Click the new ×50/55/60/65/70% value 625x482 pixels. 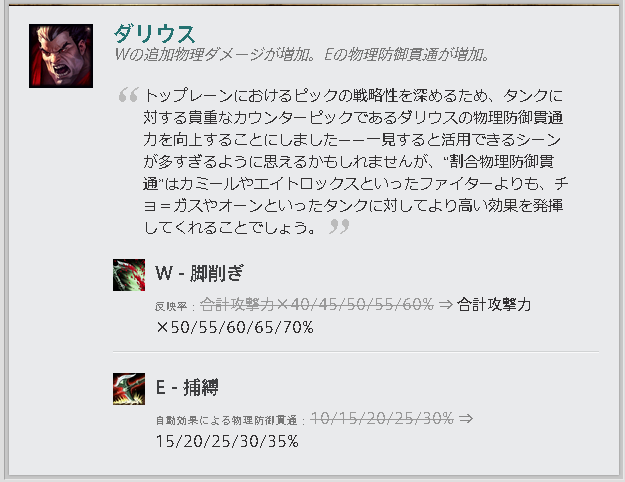[235, 327]
